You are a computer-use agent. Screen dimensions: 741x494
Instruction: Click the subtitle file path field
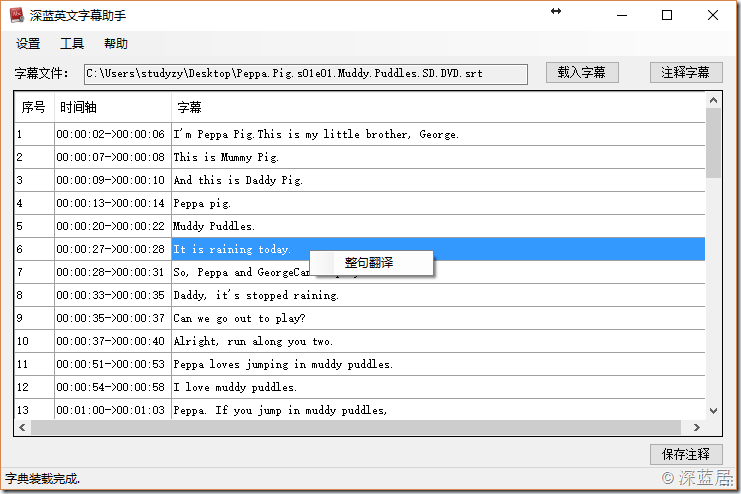point(306,74)
